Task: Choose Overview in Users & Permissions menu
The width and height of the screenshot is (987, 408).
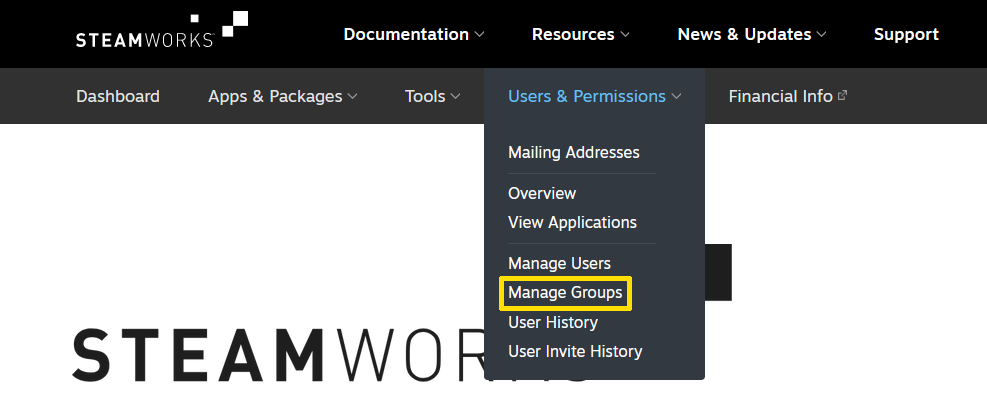Action: [x=542, y=193]
